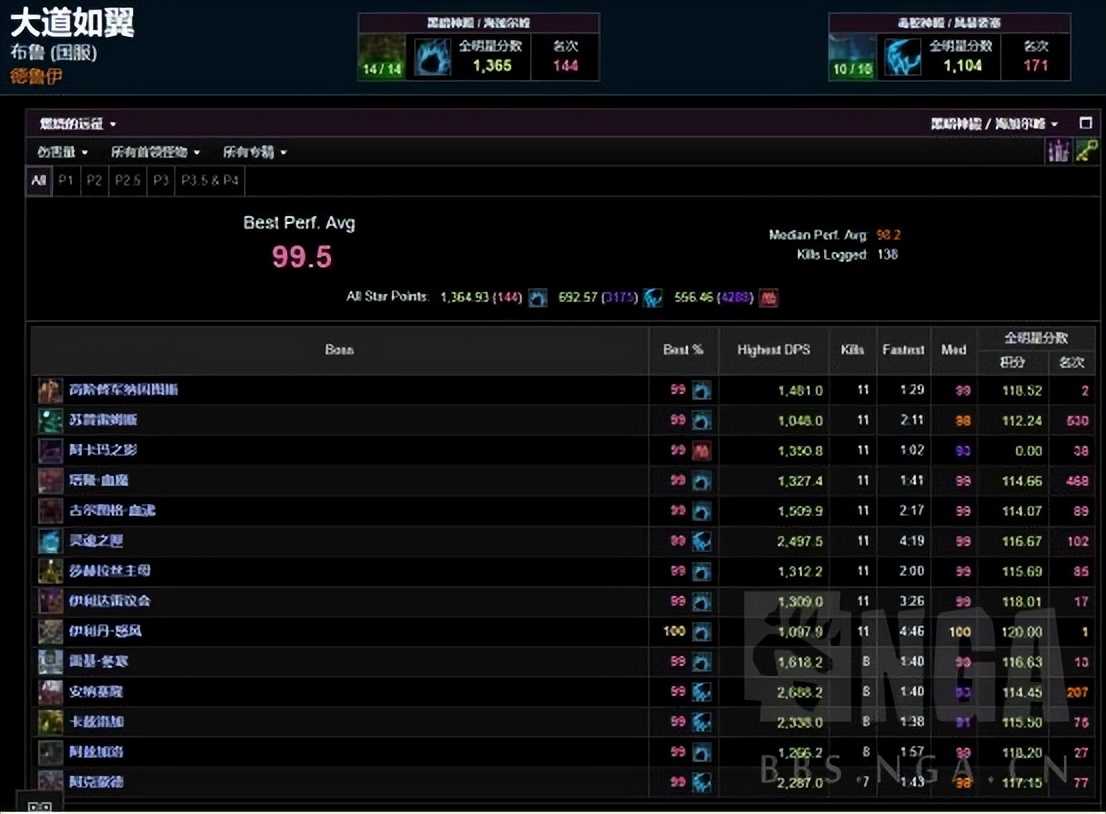Sort by the Med column header
Viewport: 1106px width, 814px height.
coord(954,350)
